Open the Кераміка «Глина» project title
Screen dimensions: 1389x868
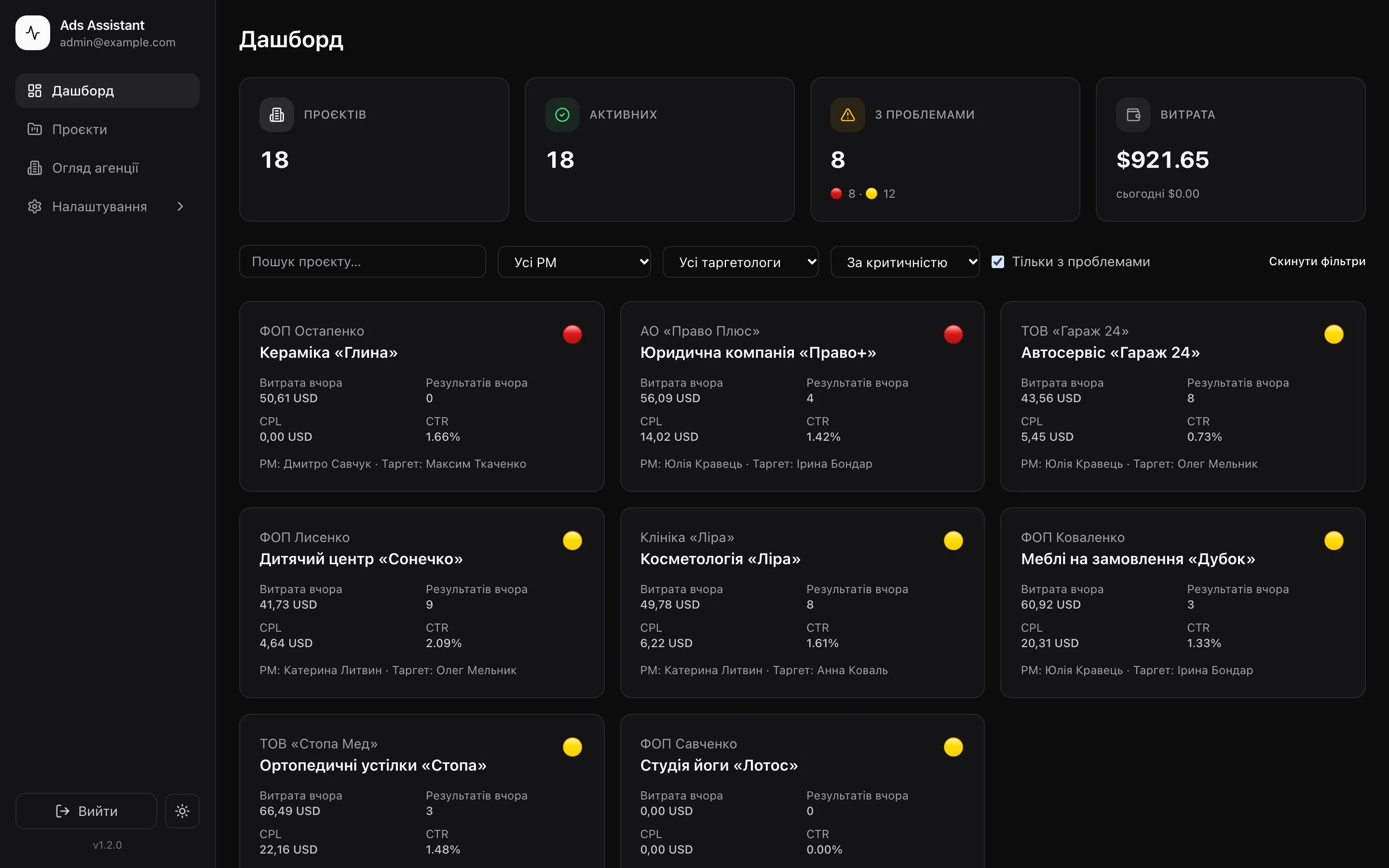click(x=328, y=353)
